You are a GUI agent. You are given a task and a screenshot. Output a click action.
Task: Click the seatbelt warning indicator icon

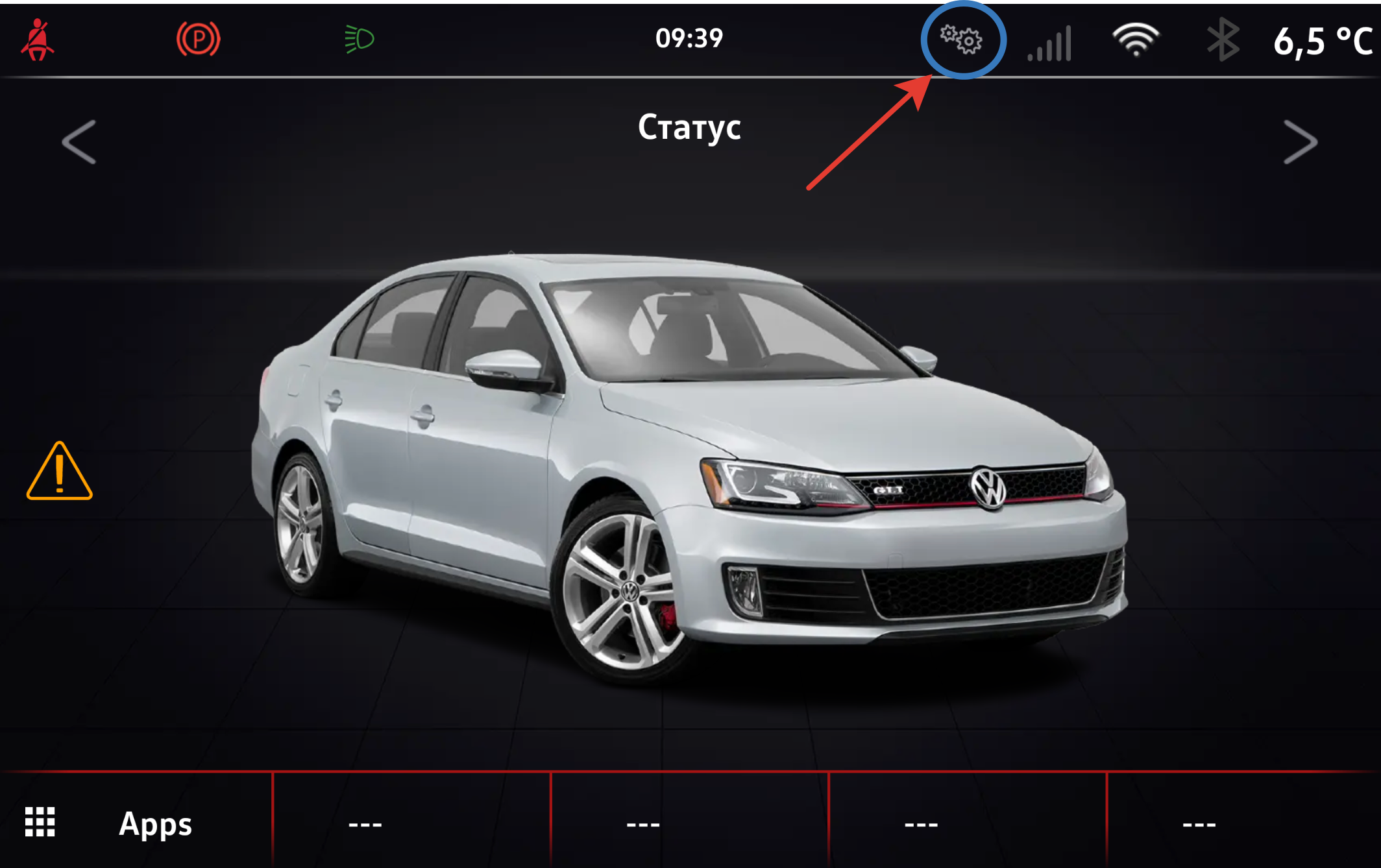point(38,40)
